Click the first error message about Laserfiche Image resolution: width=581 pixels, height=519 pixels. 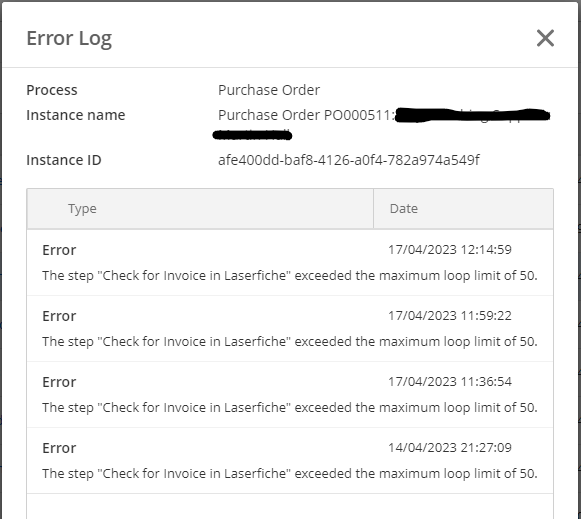(x=290, y=276)
